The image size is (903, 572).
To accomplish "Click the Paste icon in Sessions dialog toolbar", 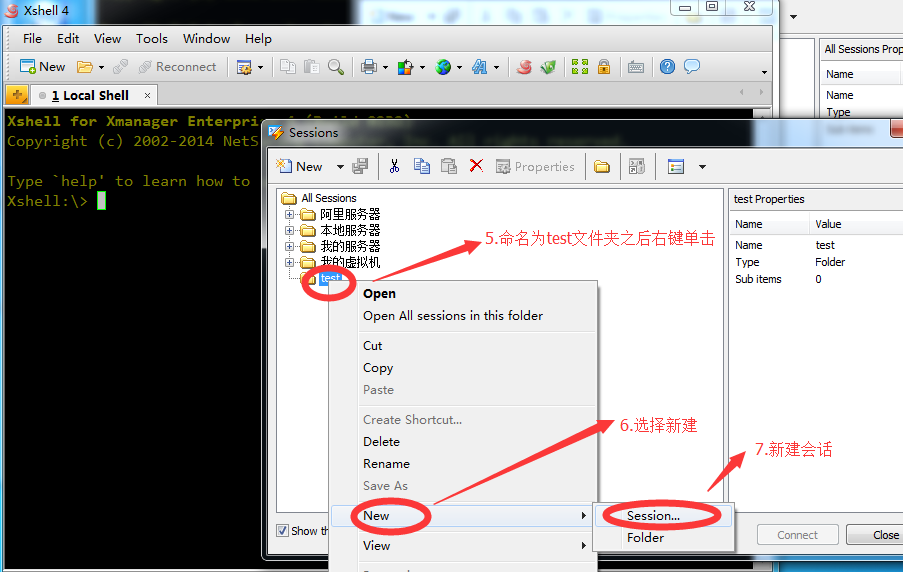I will pos(449,166).
